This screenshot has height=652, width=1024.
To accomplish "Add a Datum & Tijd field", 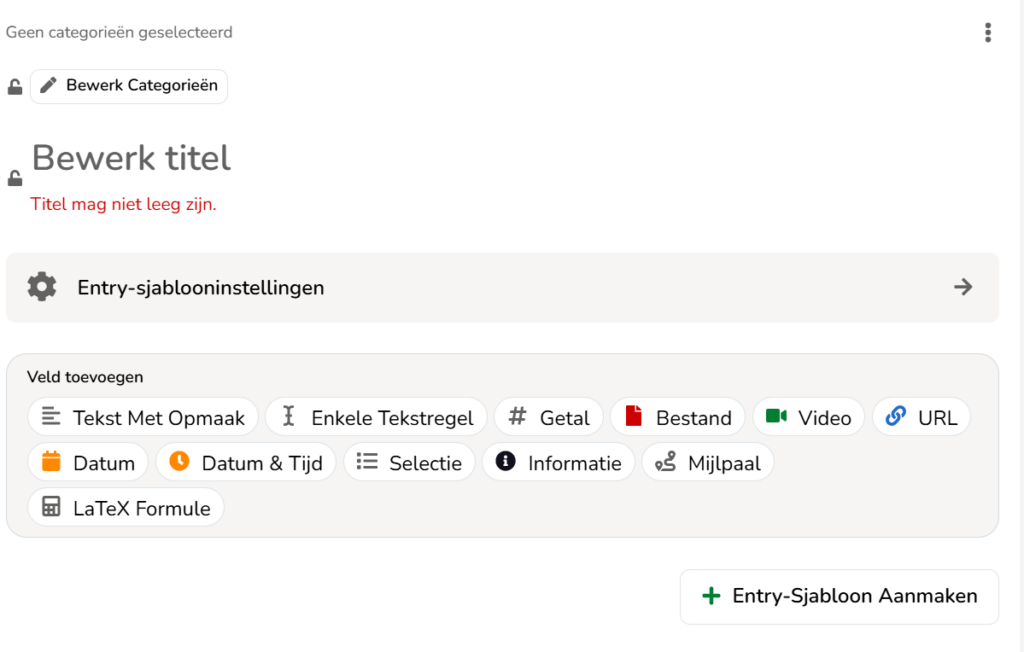I will coord(246,462).
